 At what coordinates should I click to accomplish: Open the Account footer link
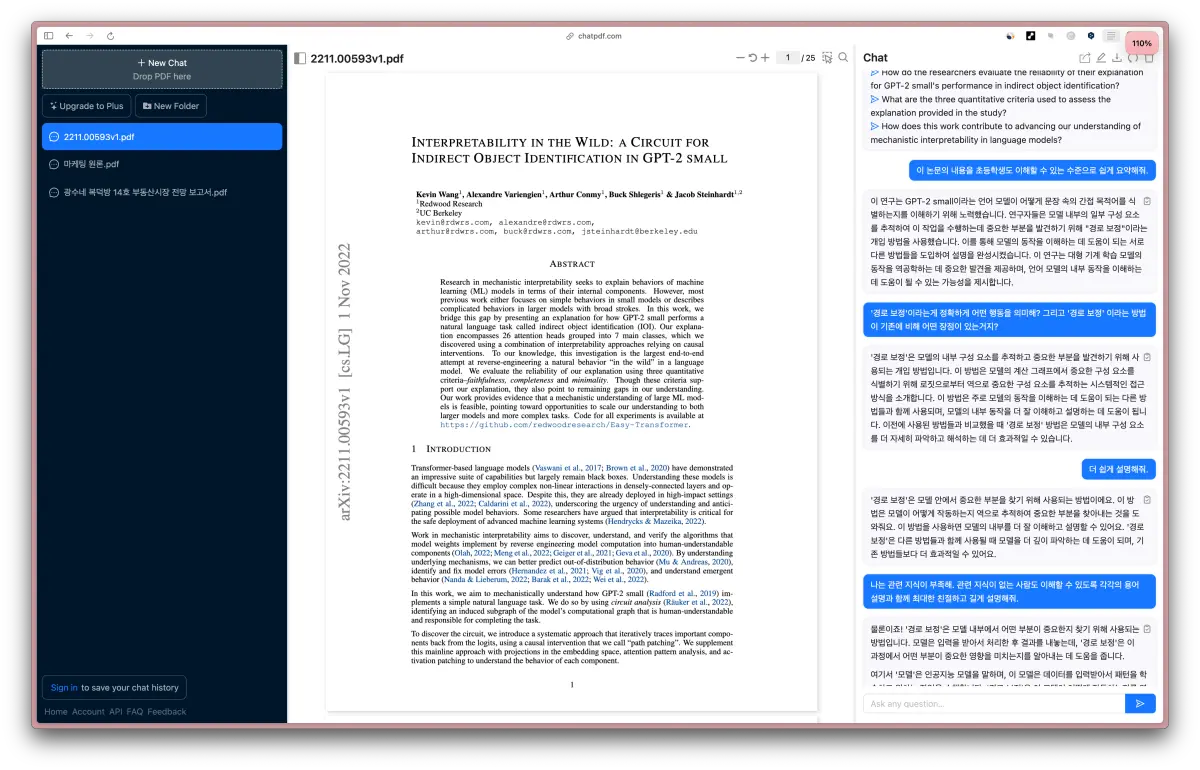pos(88,712)
